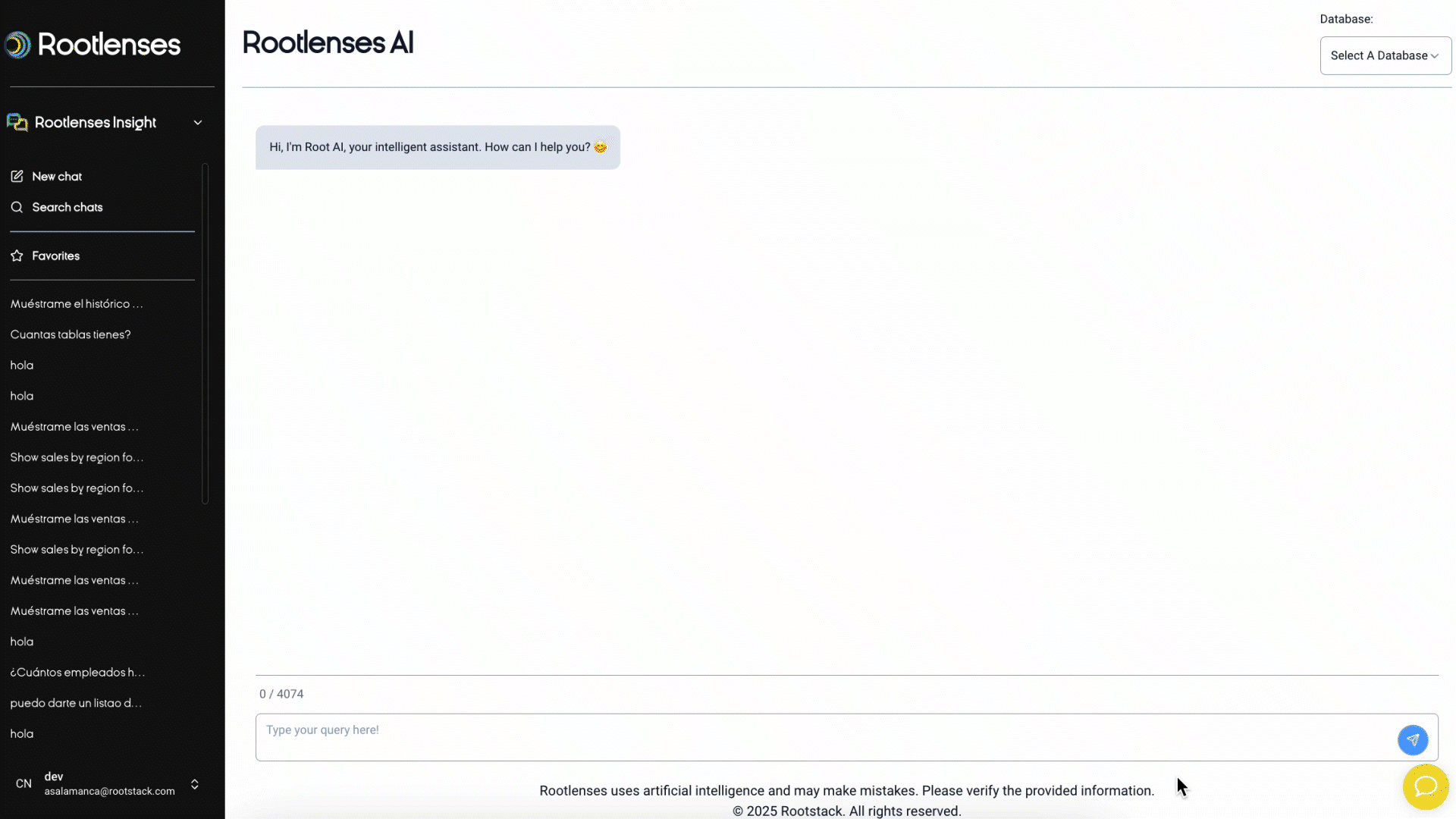Start a New chat

tap(57, 176)
